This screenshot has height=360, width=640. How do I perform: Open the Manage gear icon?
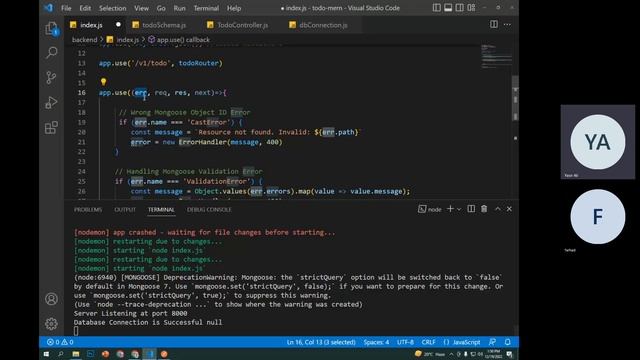[x=51, y=324]
